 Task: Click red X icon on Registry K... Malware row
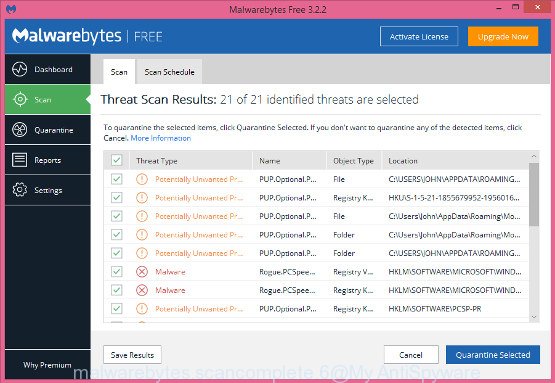click(142, 290)
